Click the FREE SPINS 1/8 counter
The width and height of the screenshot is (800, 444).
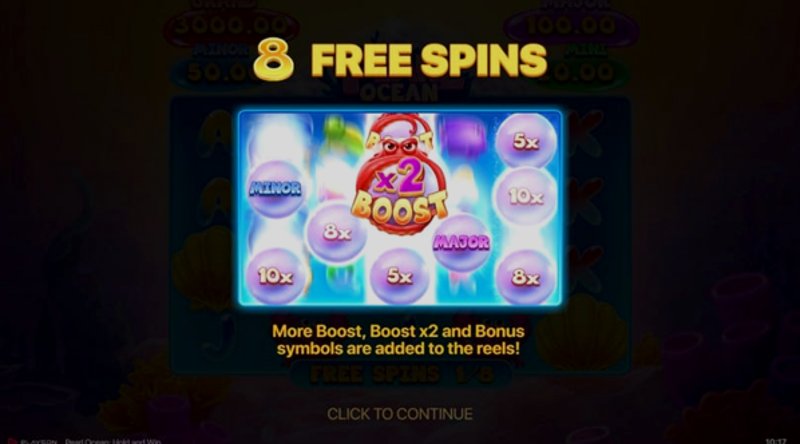click(x=402, y=375)
